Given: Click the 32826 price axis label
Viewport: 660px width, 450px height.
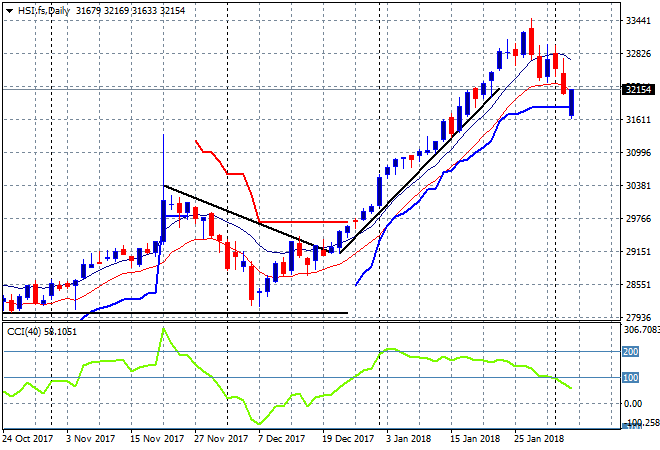Looking at the screenshot, I should [638, 53].
